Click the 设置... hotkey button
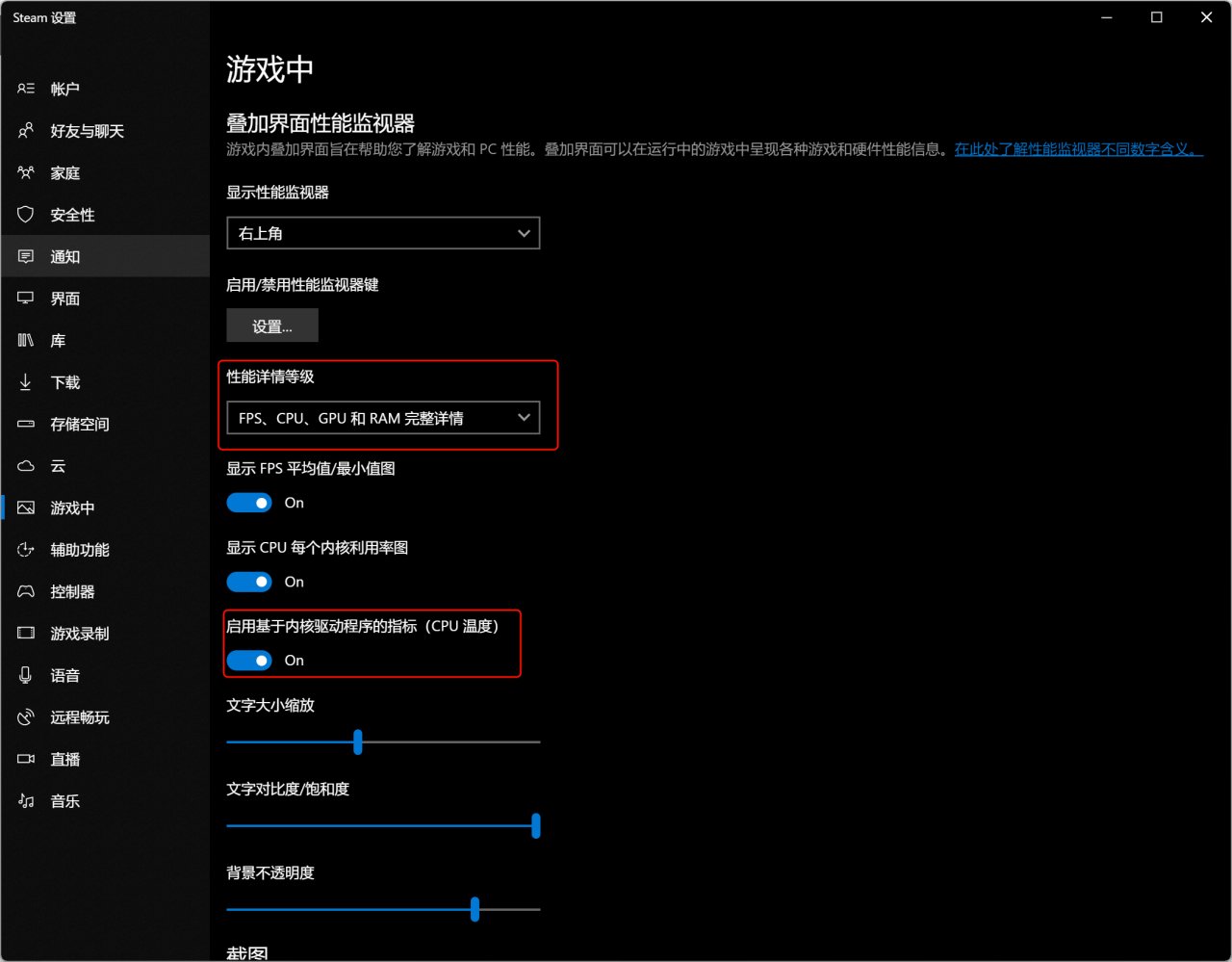 pyautogui.click(x=272, y=326)
